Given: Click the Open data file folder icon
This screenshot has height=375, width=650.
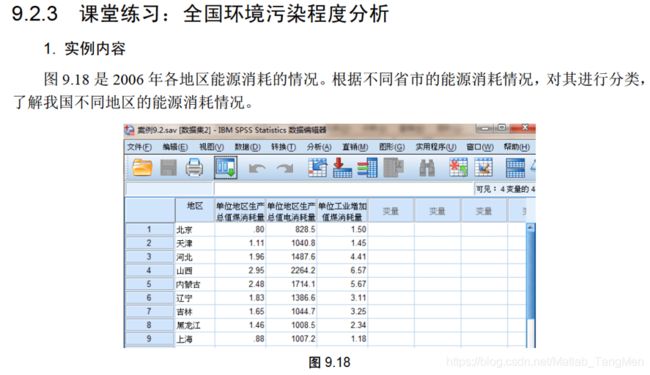Looking at the screenshot, I should pyautogui.click(x=142, y=167).
